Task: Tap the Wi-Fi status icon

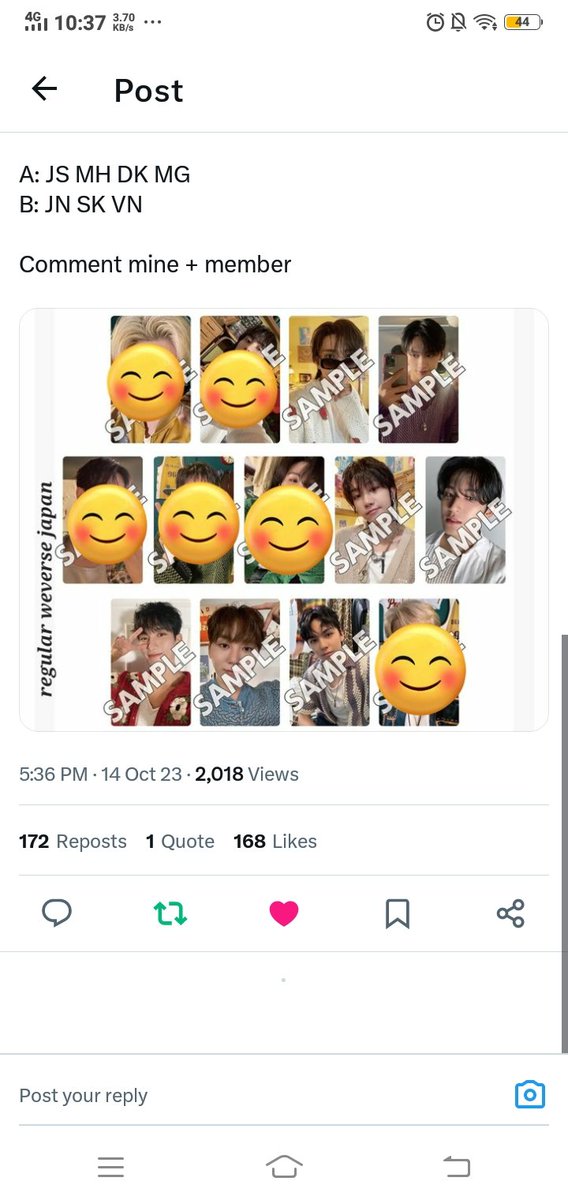Action: 486,22
